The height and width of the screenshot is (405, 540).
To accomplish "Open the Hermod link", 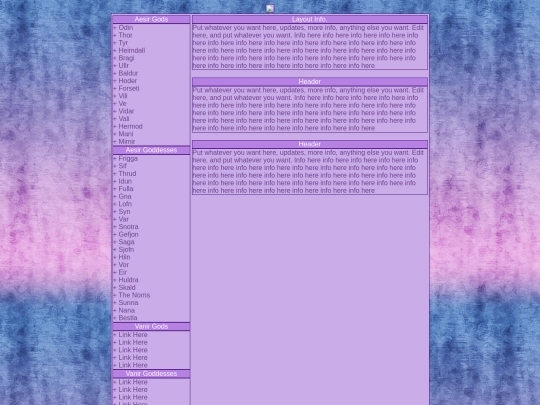I will click(x=131, y=126).
